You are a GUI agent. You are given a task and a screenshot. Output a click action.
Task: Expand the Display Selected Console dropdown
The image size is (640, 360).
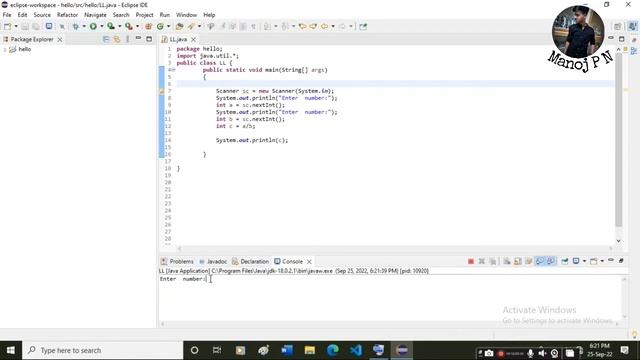point(584,261)
